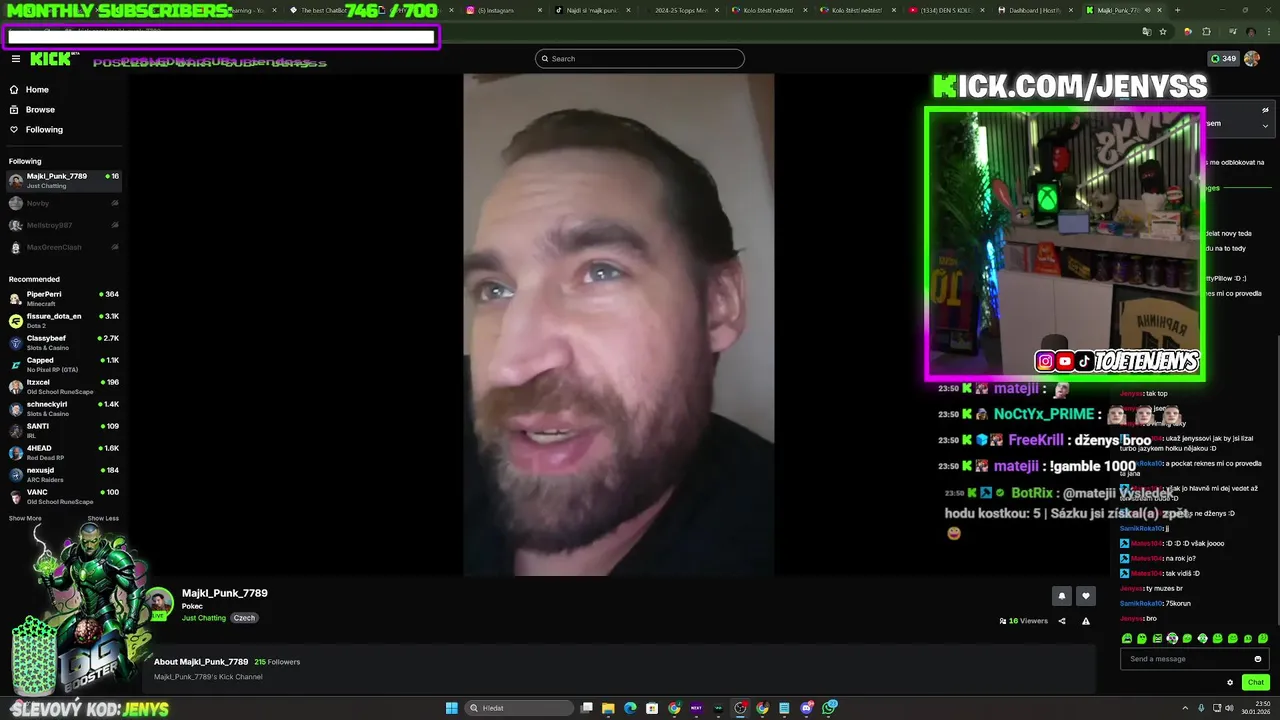Launch Microsoft Edge from the taskbar
The width and height of the screenshot is (1280, 720).
[630, 708]
